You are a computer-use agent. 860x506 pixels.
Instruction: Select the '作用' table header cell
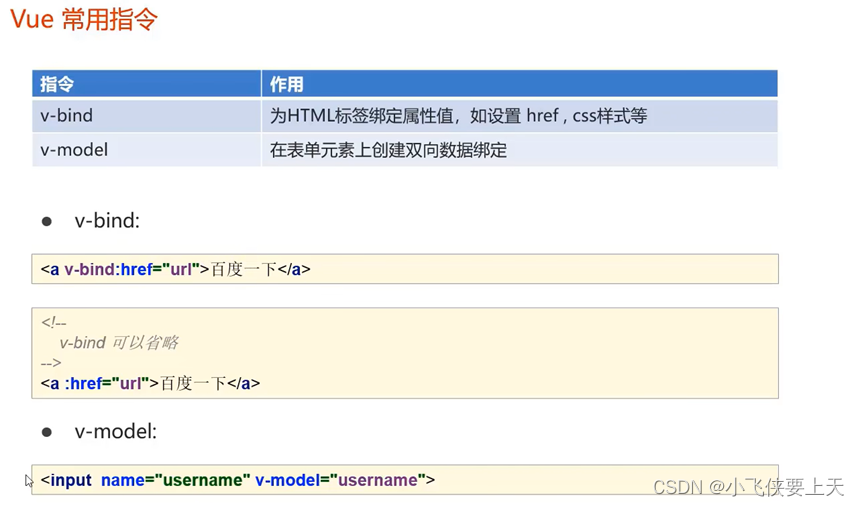coord(519,84)
